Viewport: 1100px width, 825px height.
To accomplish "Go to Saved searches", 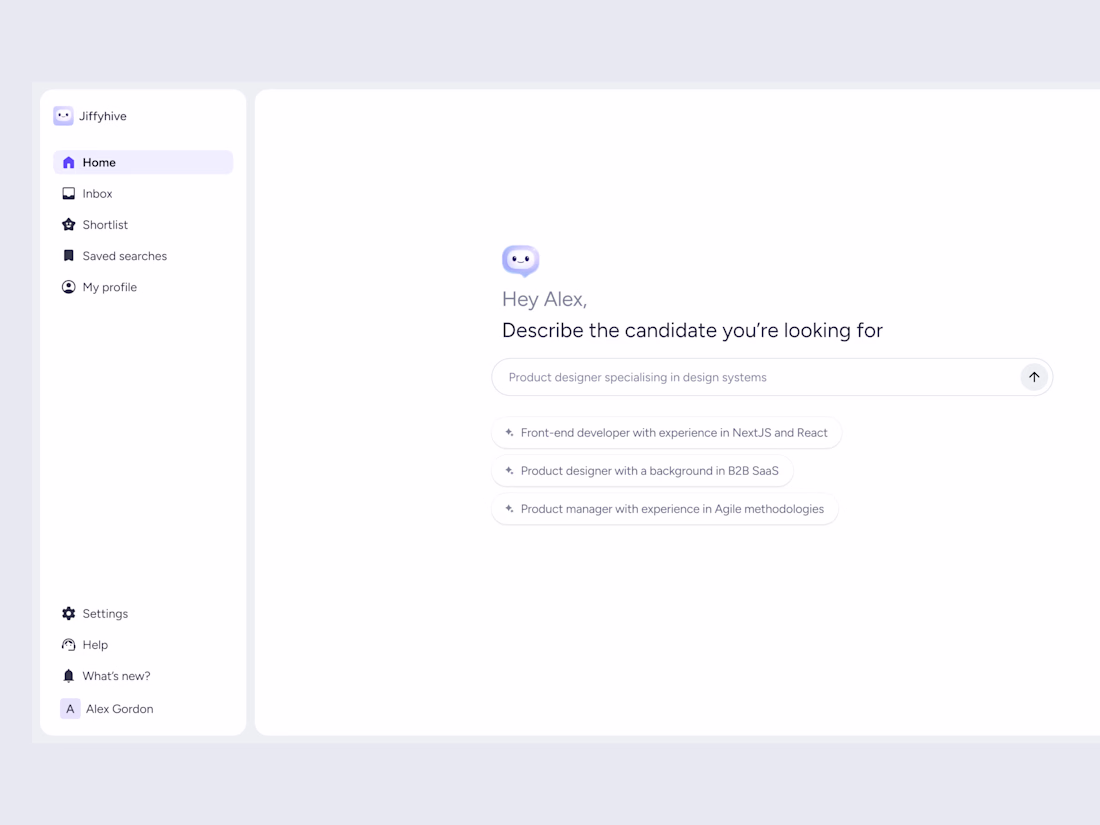I will (x=124, y=256).
